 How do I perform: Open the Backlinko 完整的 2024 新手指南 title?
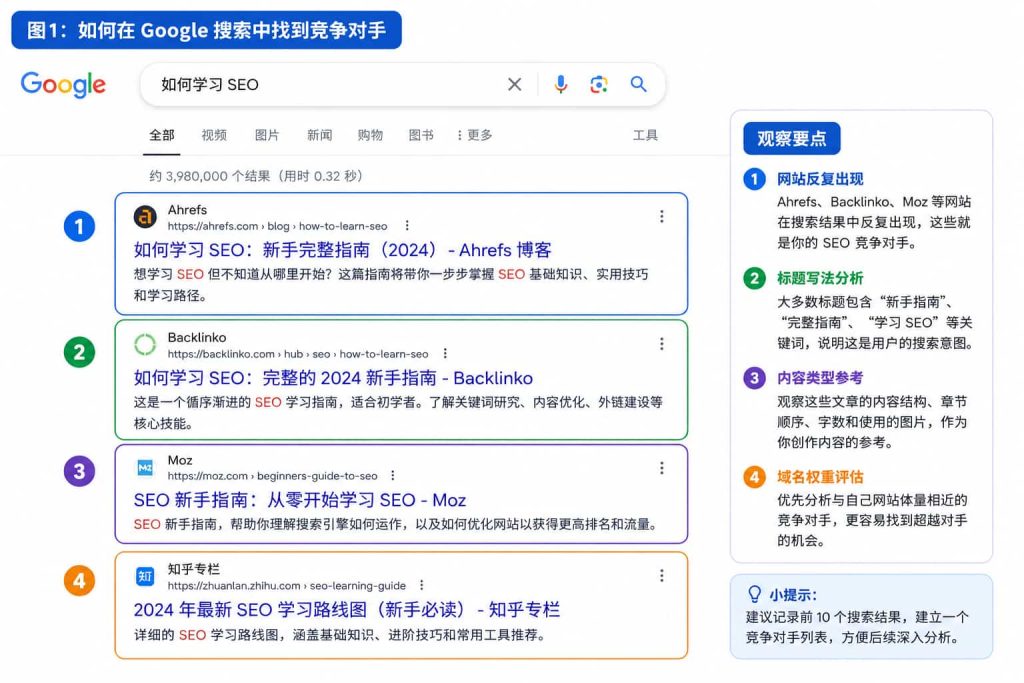coord(333,378)
